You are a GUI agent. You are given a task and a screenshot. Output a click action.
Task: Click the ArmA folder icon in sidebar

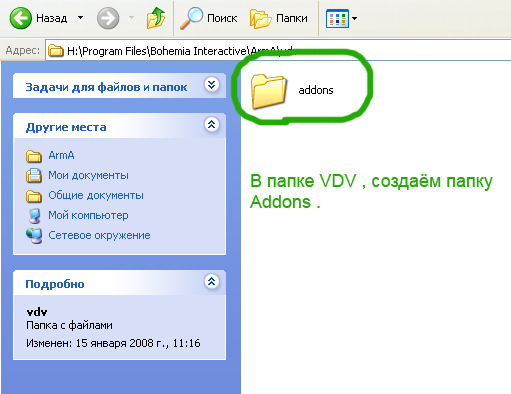point(34,156)
